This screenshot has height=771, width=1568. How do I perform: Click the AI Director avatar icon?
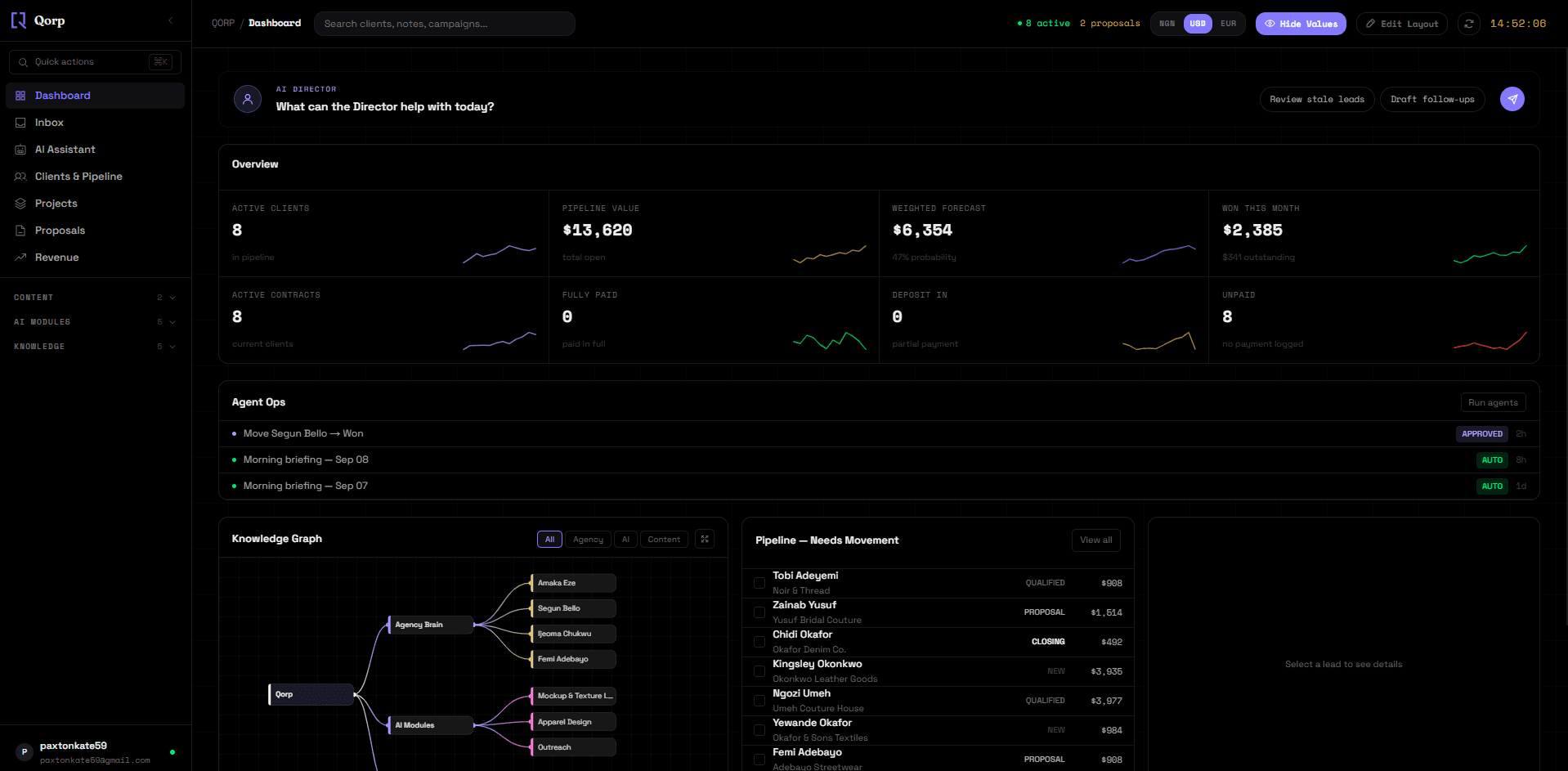(x=248, y=99)
